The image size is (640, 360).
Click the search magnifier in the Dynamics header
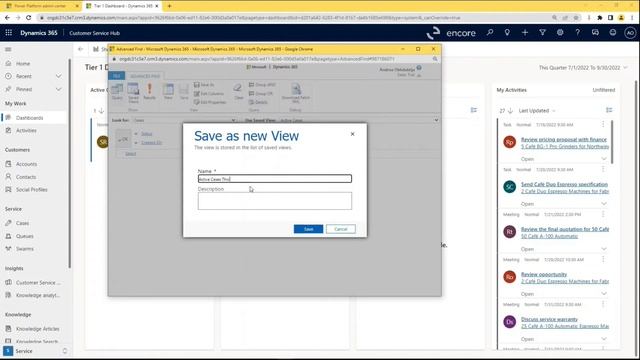click(x=490, y=33)
